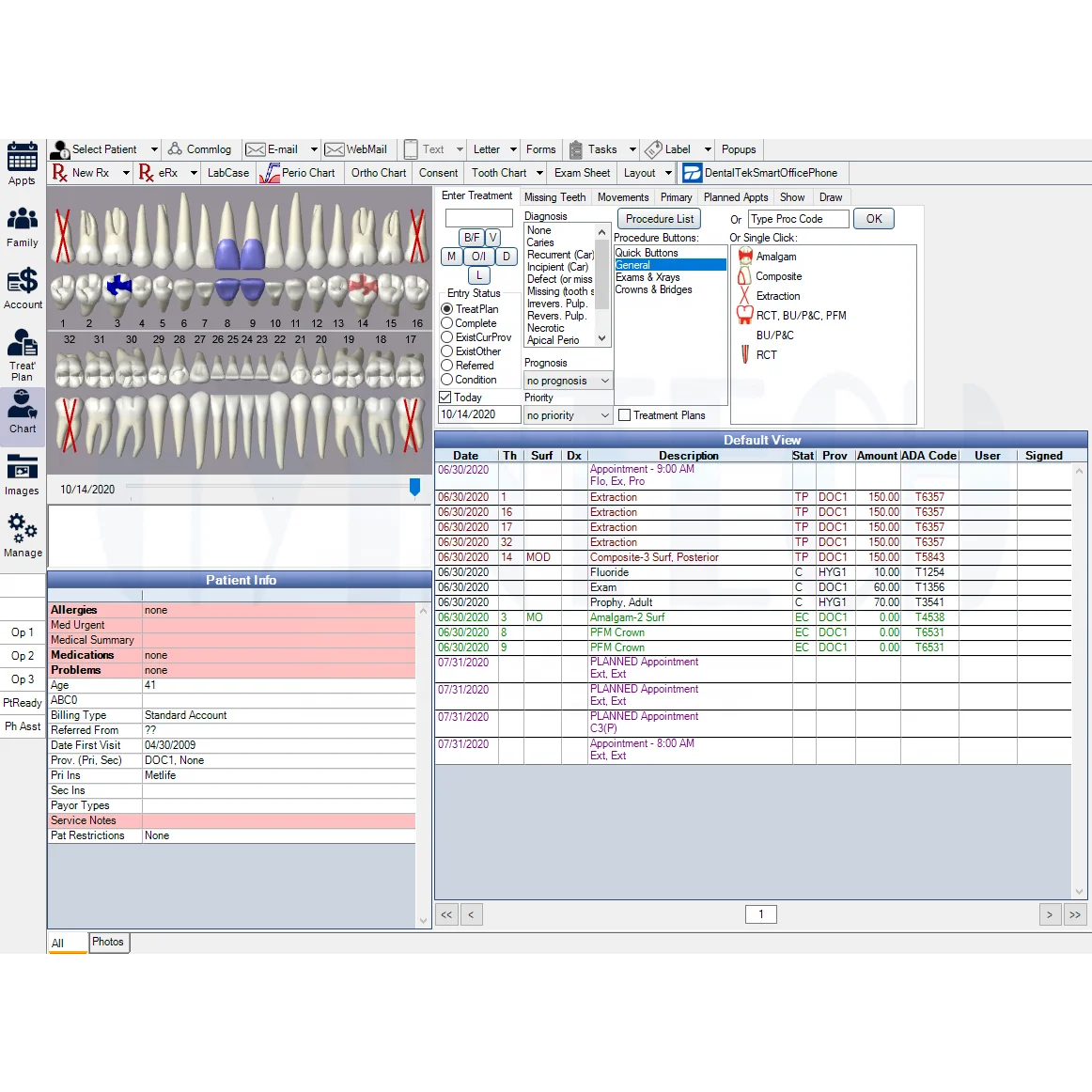
Task: Open the Treat' Plan module
Action: [23, 355]
